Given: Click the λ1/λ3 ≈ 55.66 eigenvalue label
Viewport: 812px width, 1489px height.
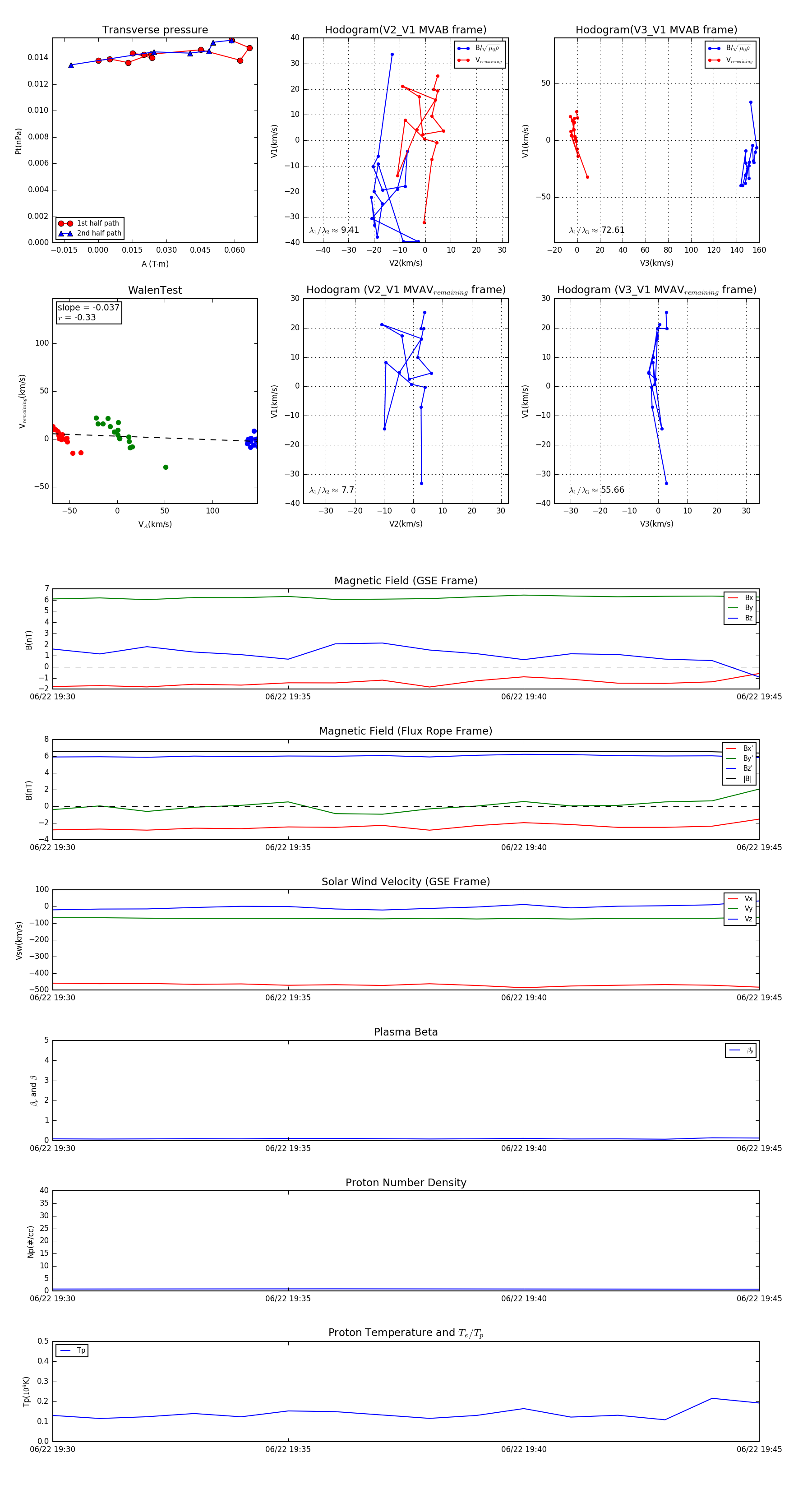Looking at the screenshot, I should [596, 490].
